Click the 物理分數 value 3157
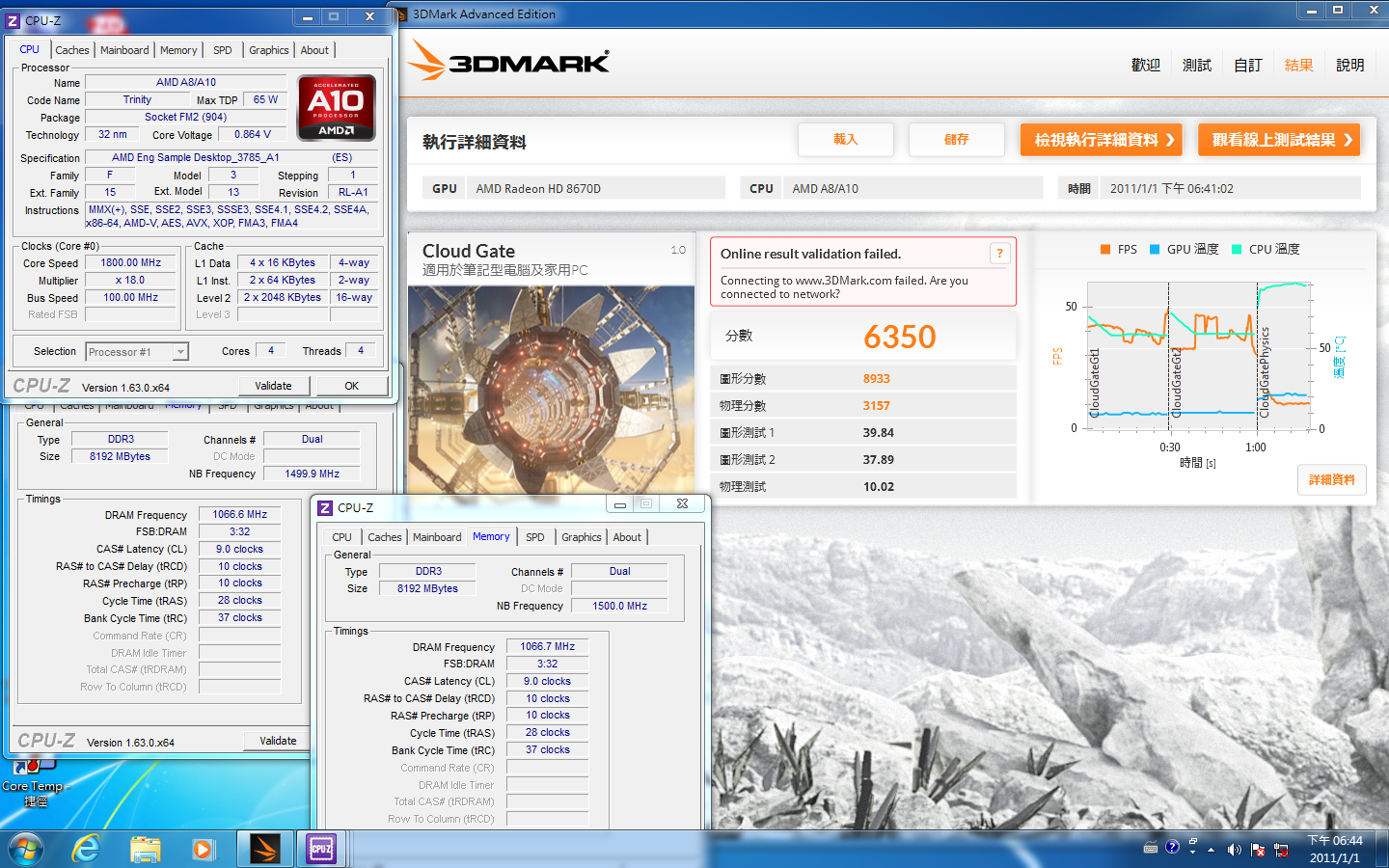The height and width of the screenshot is (868, 1389). [876, 406]
